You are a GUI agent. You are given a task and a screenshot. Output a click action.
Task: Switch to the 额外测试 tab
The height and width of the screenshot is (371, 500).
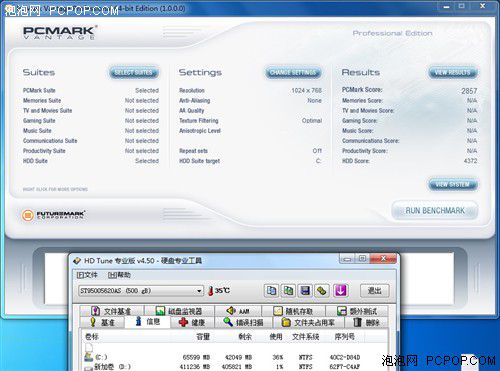click(x=357, y=311)
